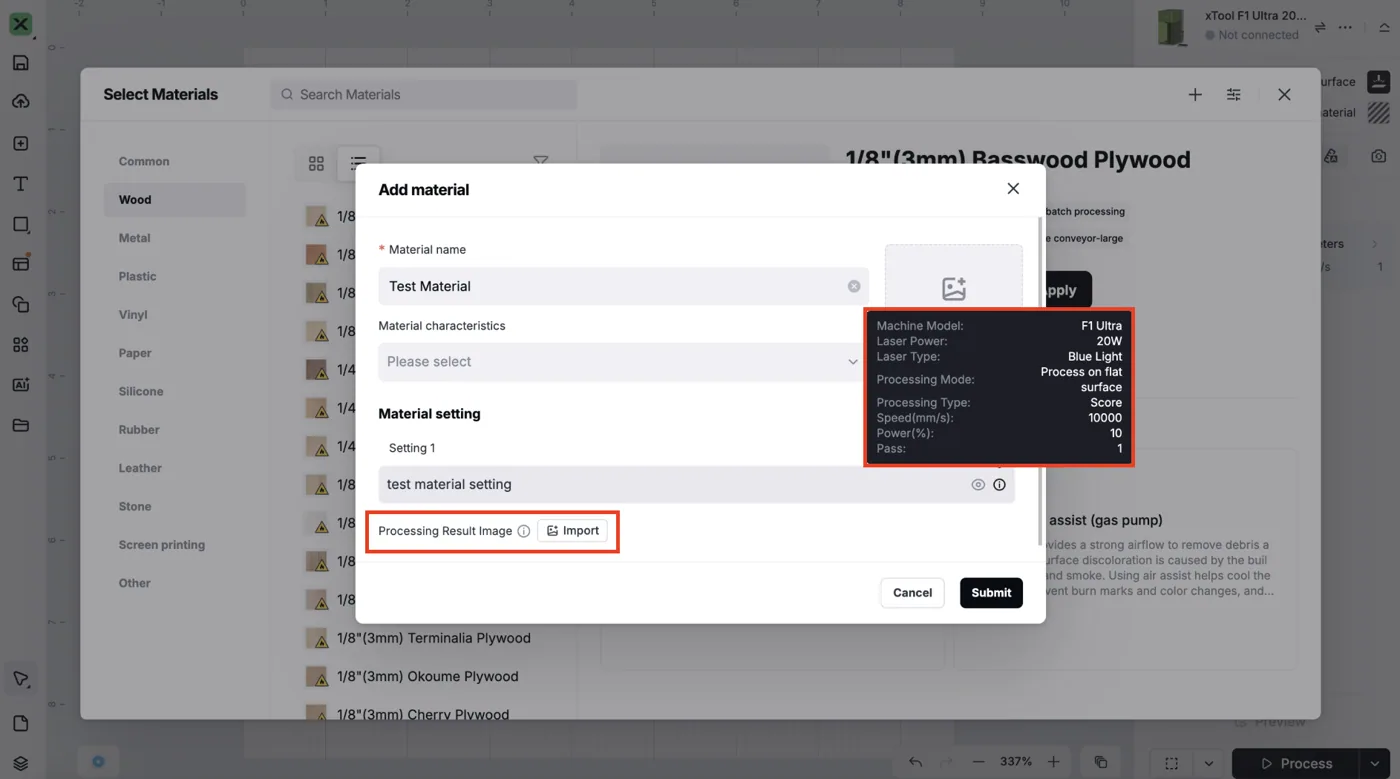Expand the dropdown arrow next to Process
1400x779 pixels.
click(1375, 763)
